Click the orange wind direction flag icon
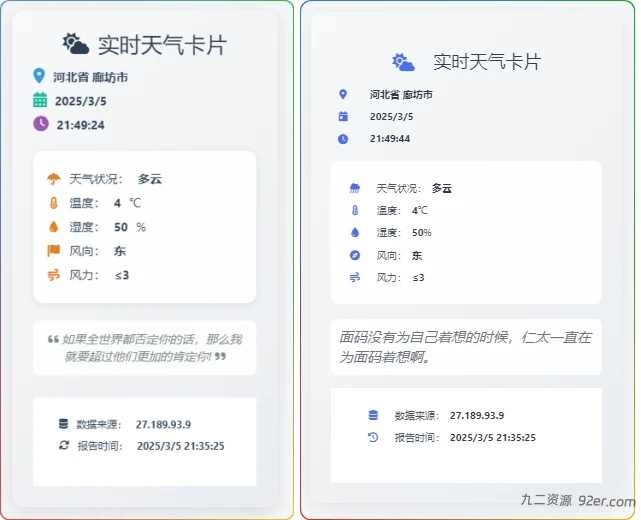Screen dimensions: 641x520 (x=54, y=251)
